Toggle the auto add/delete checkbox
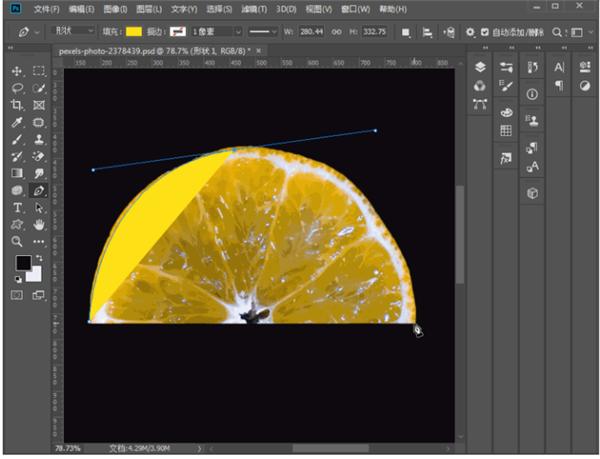 (484, 32)
